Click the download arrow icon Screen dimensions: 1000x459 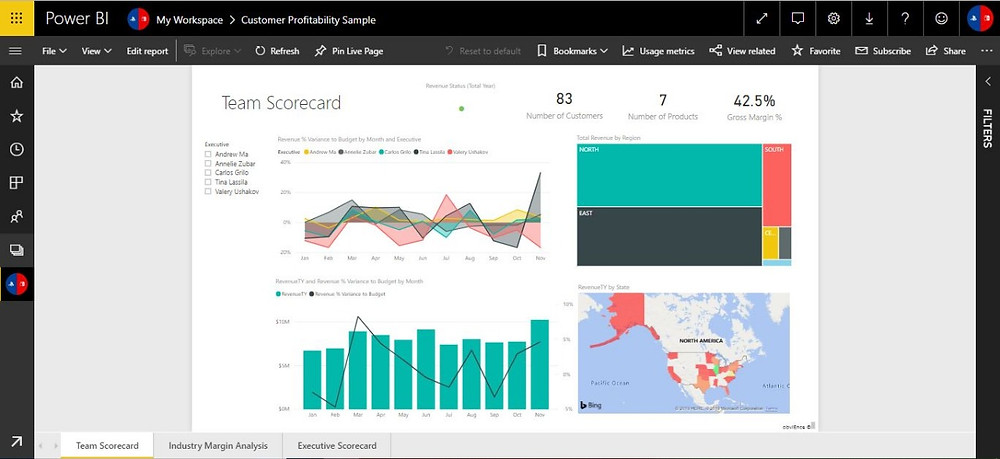coord(869,18)
